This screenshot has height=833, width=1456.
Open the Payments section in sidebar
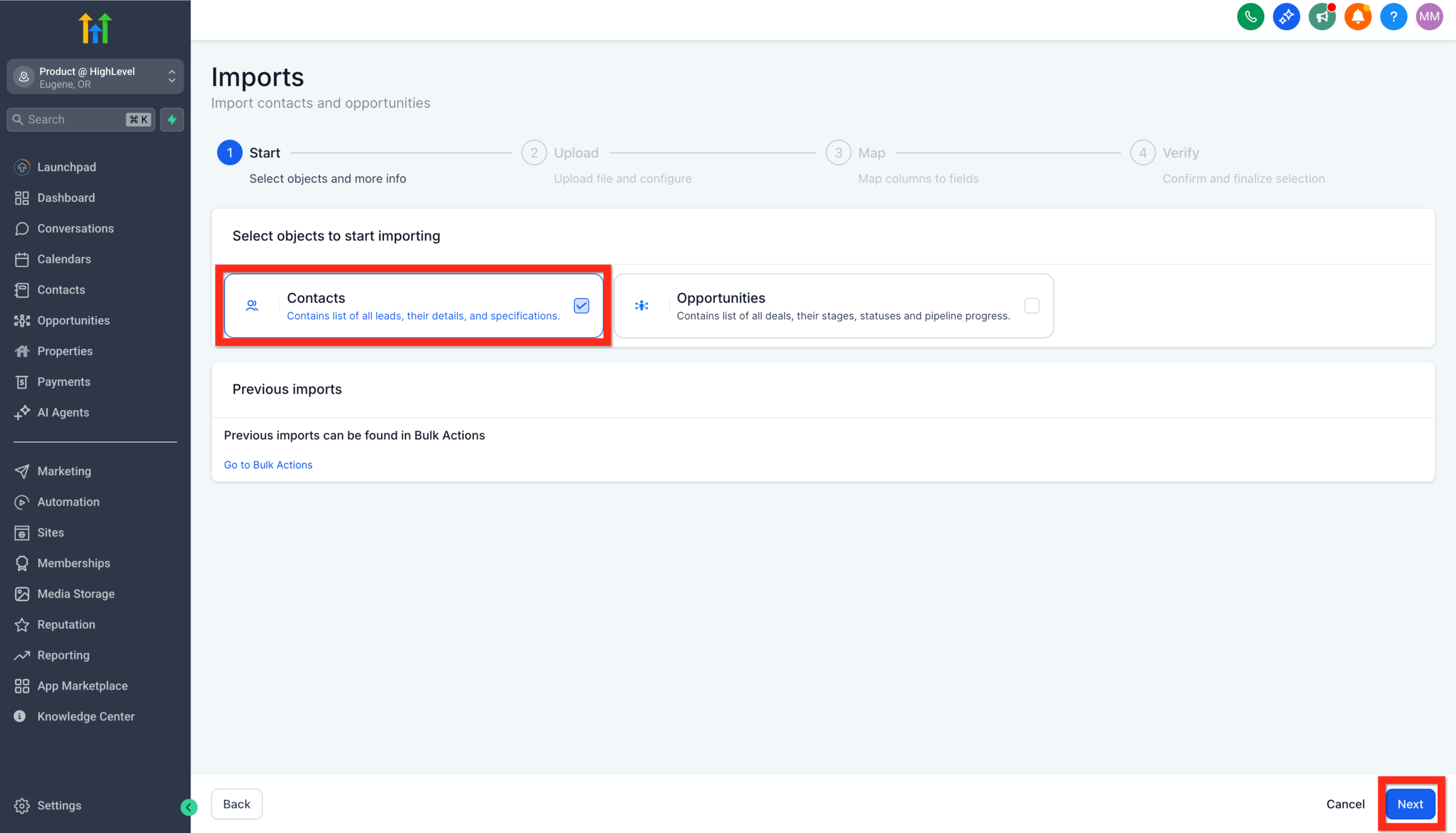click(64, 382)
